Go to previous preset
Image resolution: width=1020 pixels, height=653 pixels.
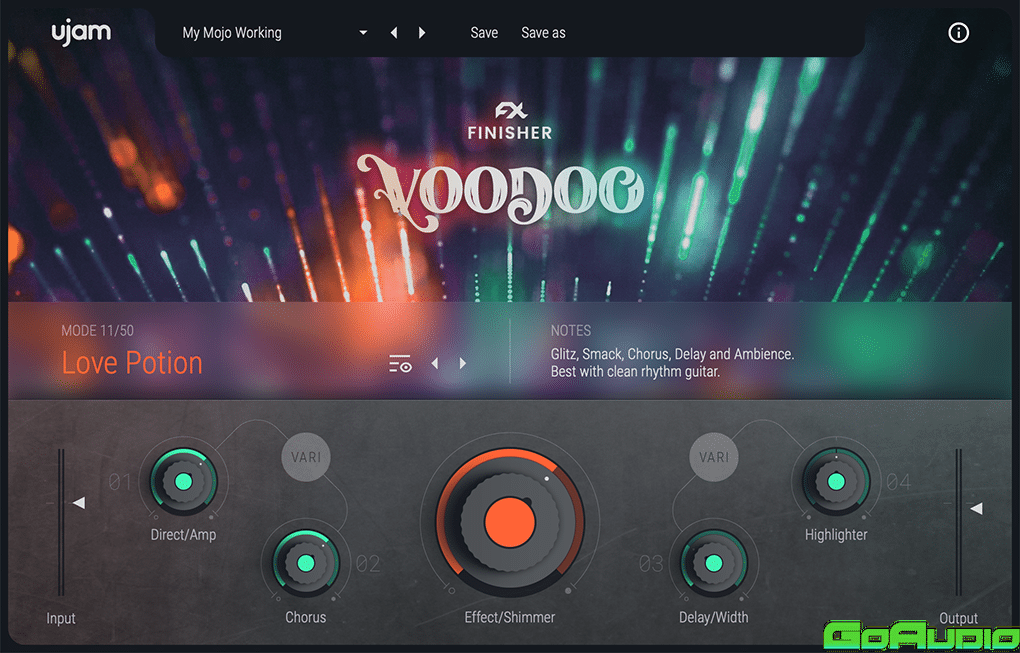394,33
